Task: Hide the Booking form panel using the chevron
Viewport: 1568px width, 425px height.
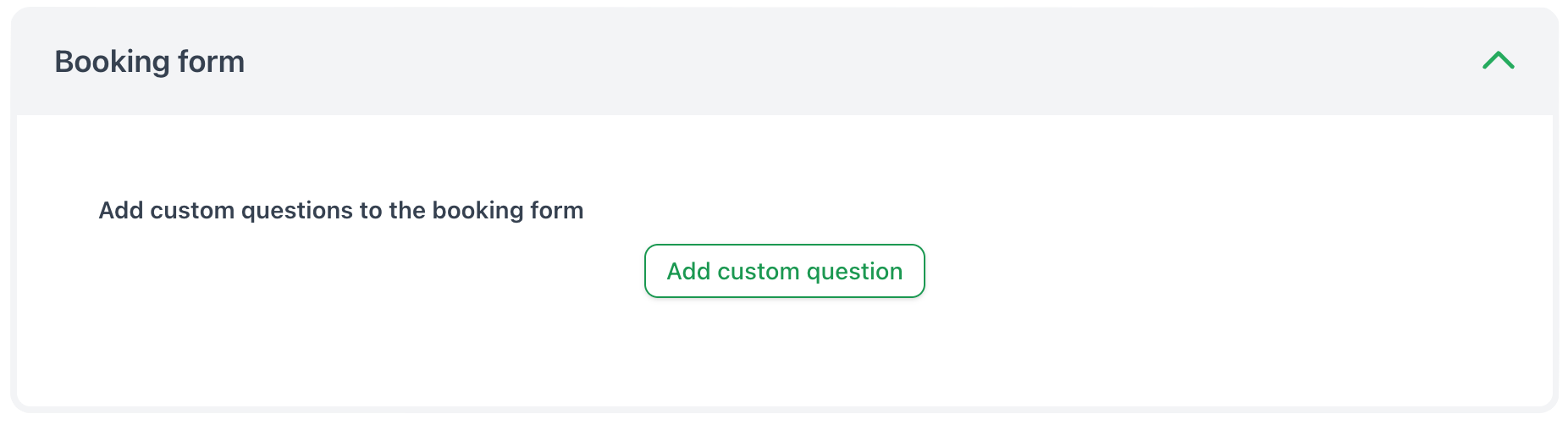Action: click(x=1498, y=61)
